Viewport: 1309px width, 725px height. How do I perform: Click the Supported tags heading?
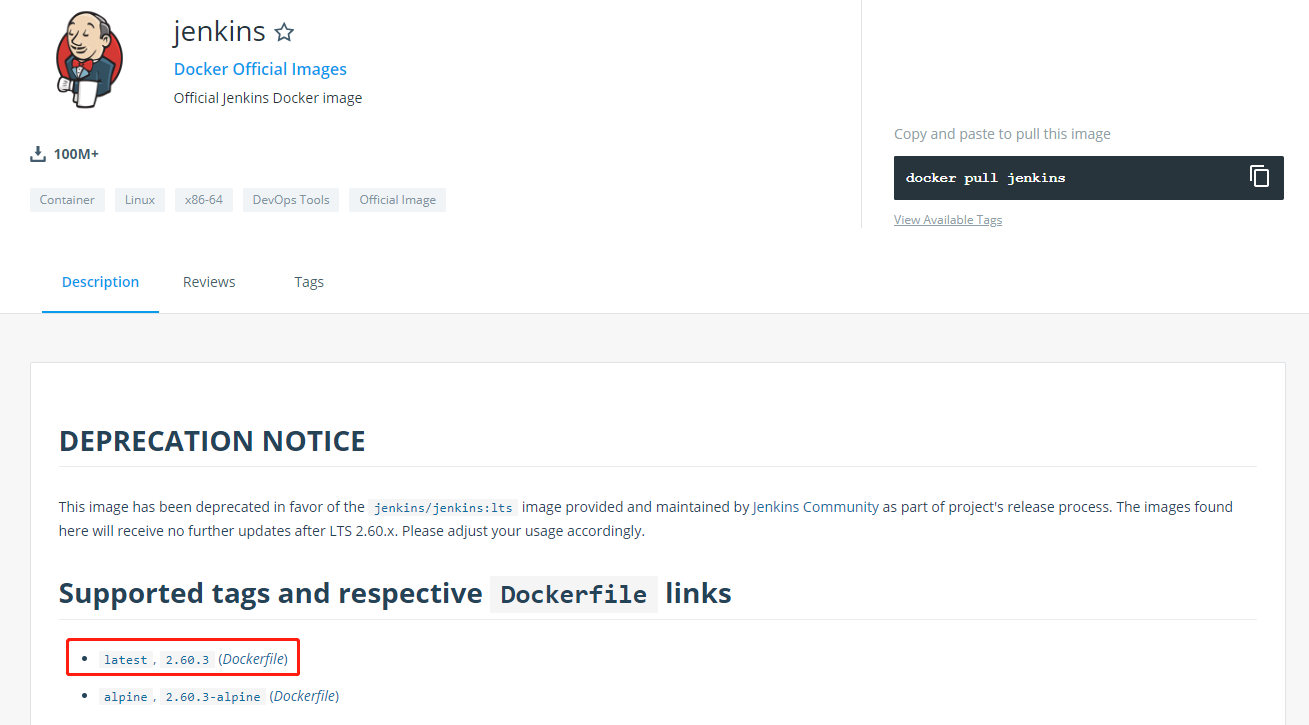395,594
